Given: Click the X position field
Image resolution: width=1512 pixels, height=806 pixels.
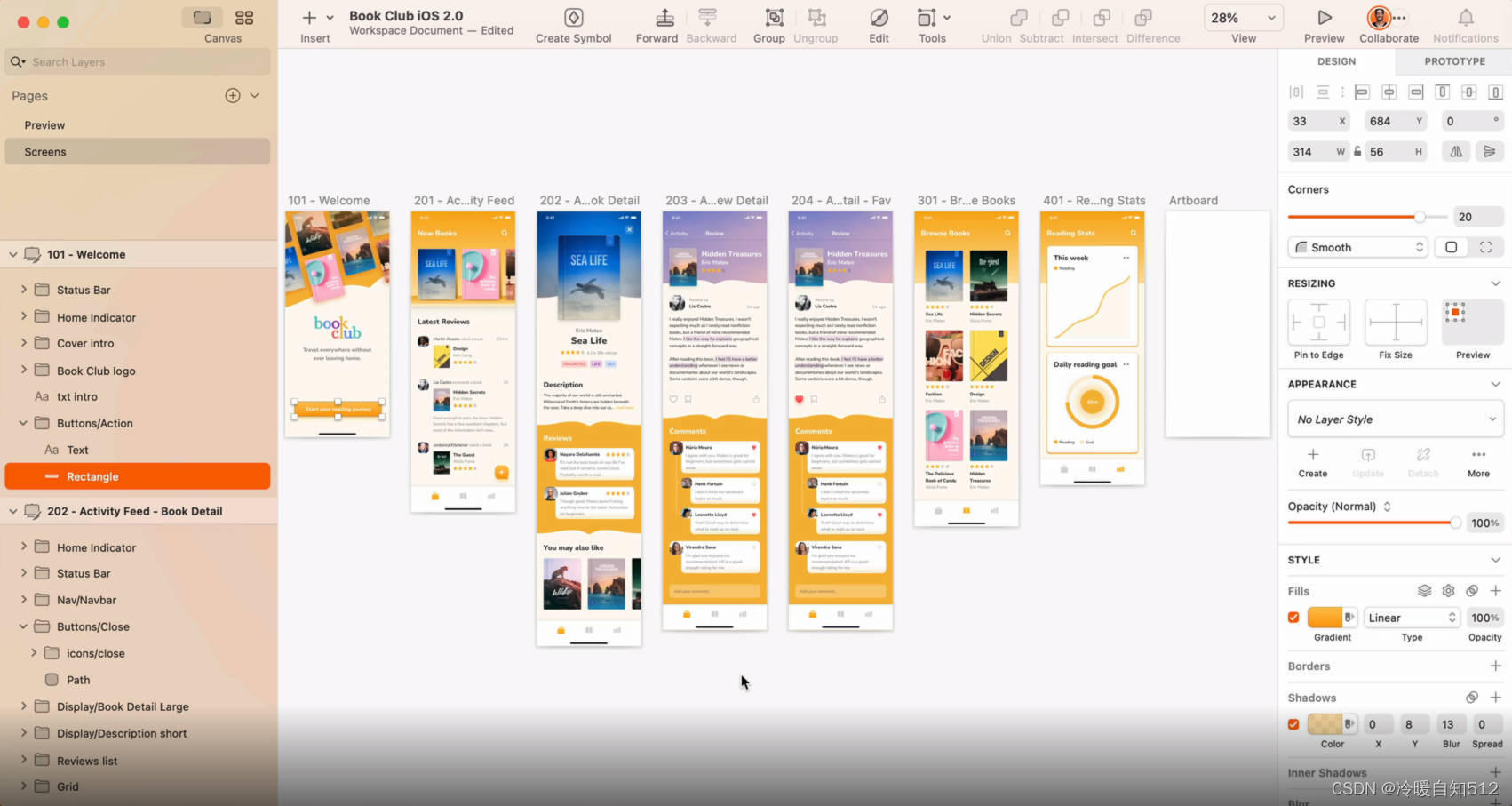Looking at the screenshot, I should [1318, 121].
